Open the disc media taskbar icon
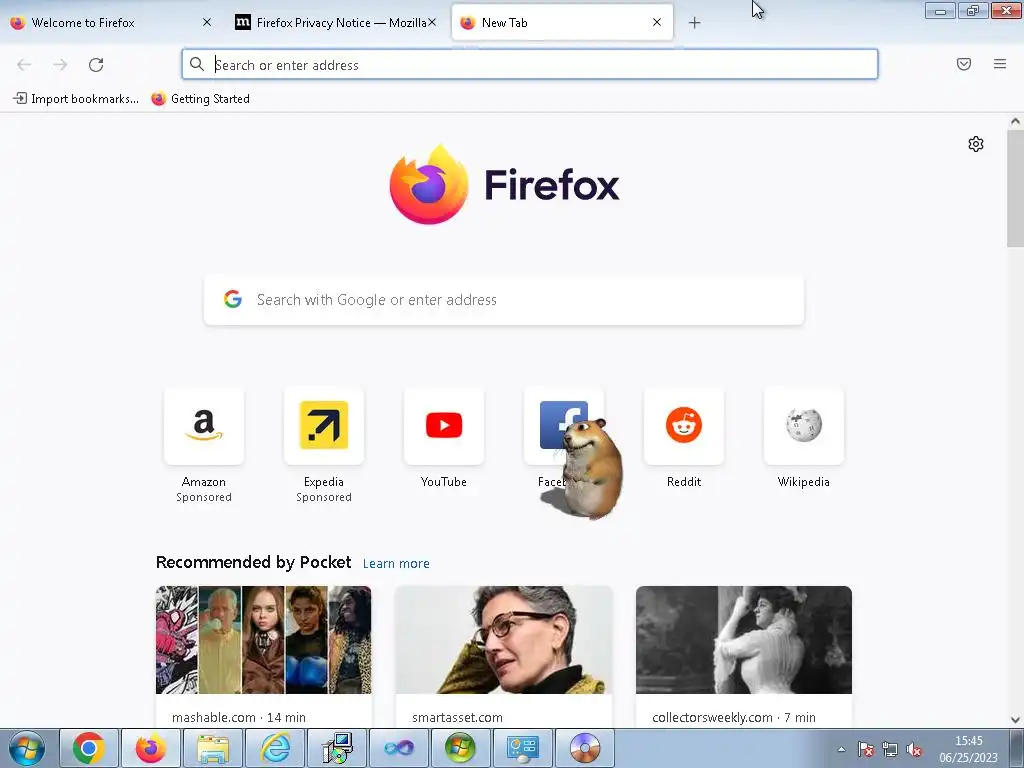Viewport: 1024px width, 768px height. click(x=584, y=748)
